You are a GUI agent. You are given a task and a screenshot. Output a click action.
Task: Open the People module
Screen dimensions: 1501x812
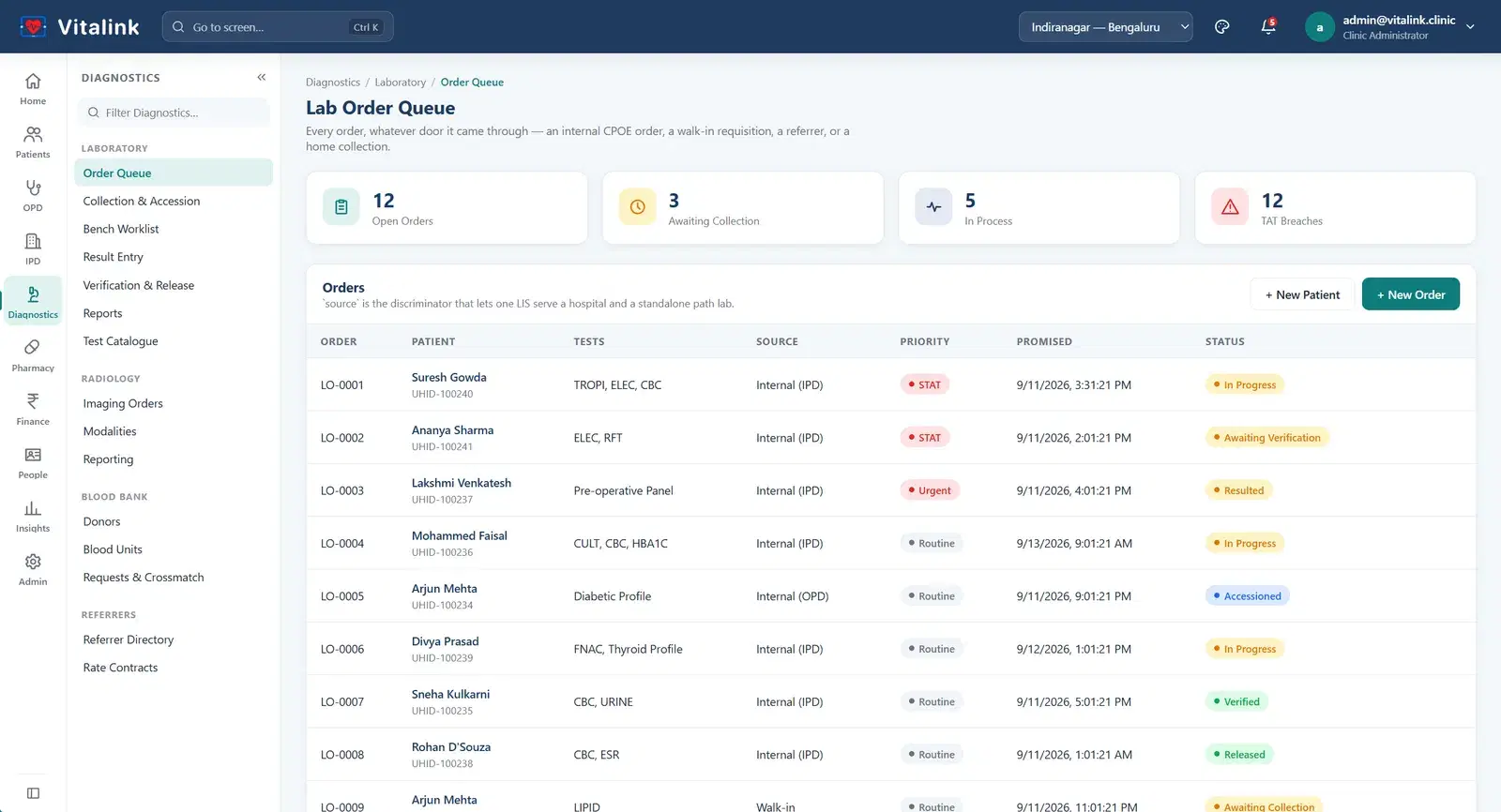click(33, 463)
